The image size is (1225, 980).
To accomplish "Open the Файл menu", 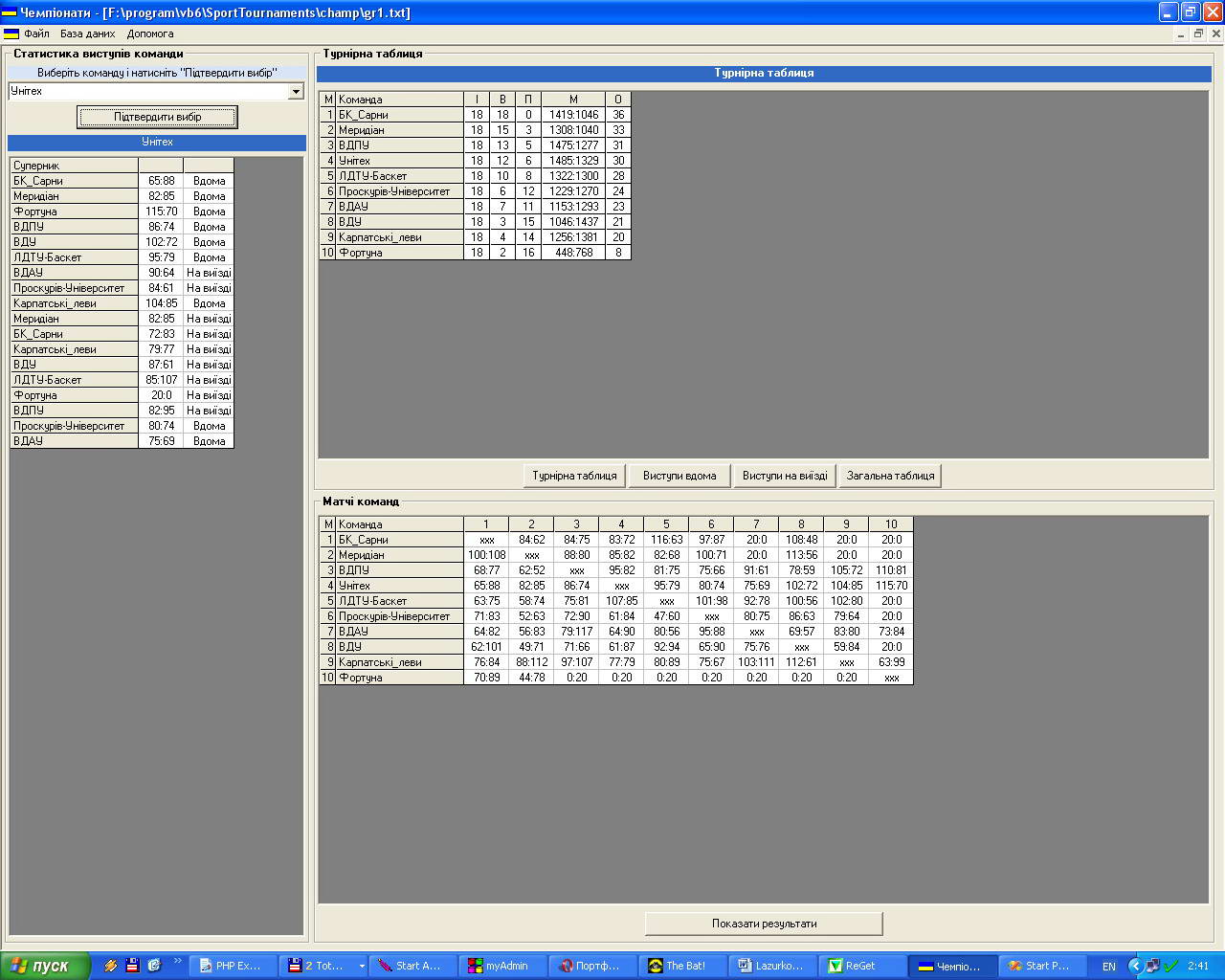I will click(36, 33).
